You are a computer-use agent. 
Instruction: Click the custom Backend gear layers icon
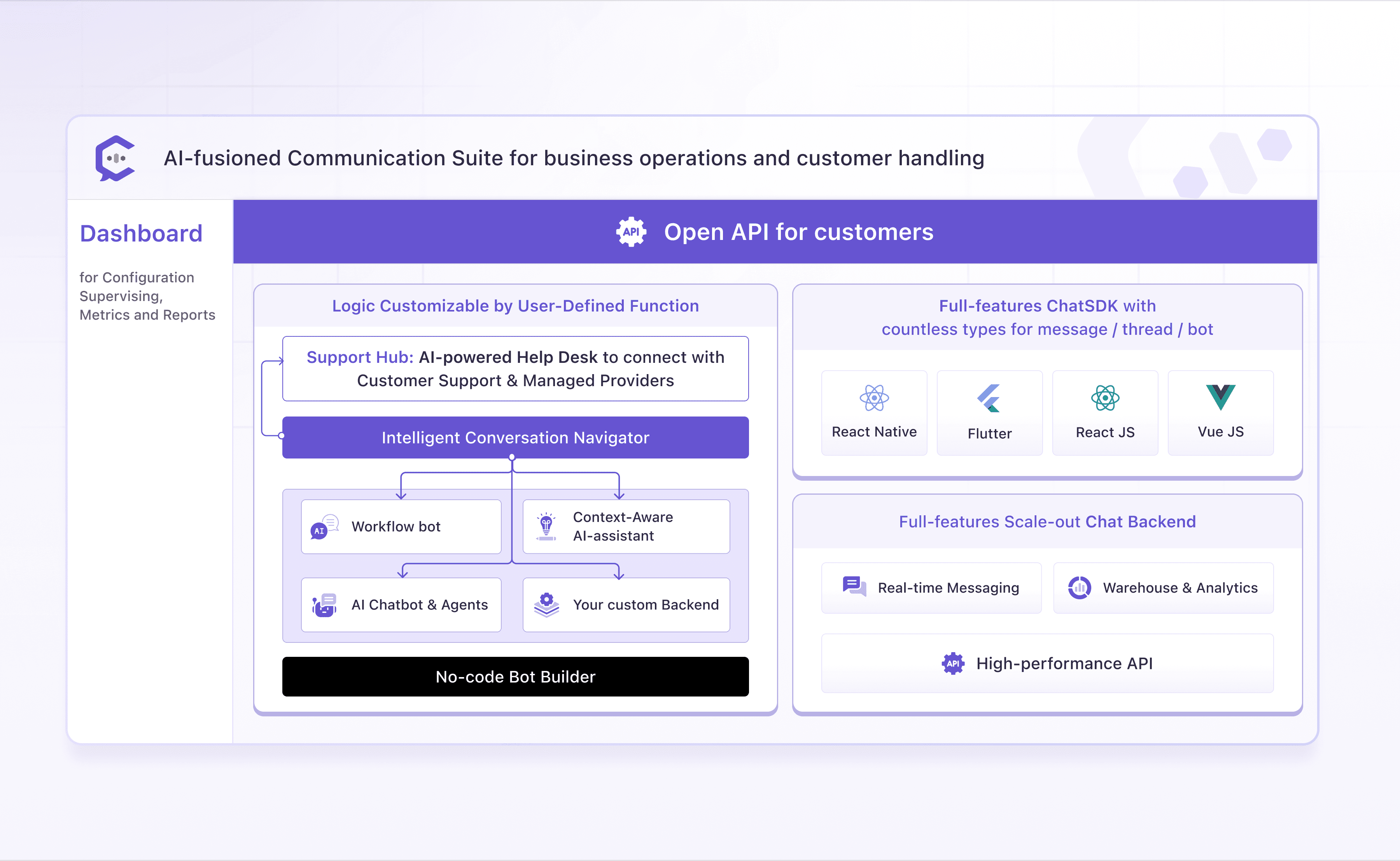point(546,605)
